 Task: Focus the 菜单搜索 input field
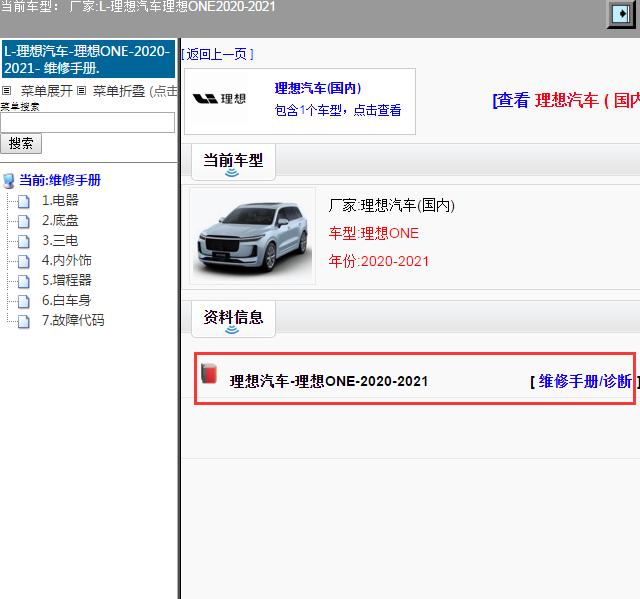coord(87,122)
